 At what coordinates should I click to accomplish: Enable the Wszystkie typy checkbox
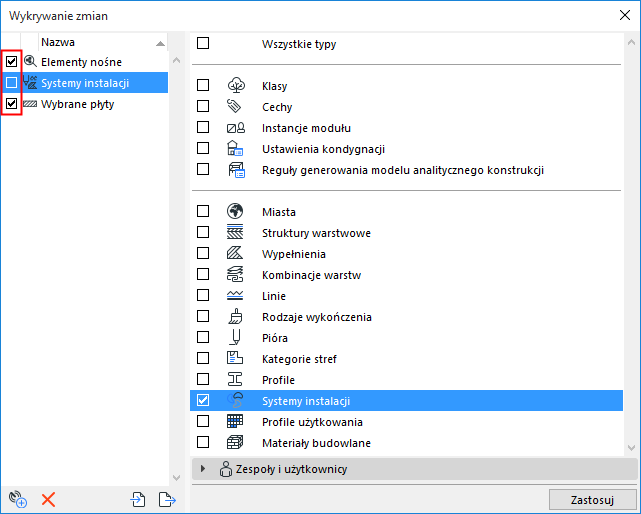pos(203,43)
